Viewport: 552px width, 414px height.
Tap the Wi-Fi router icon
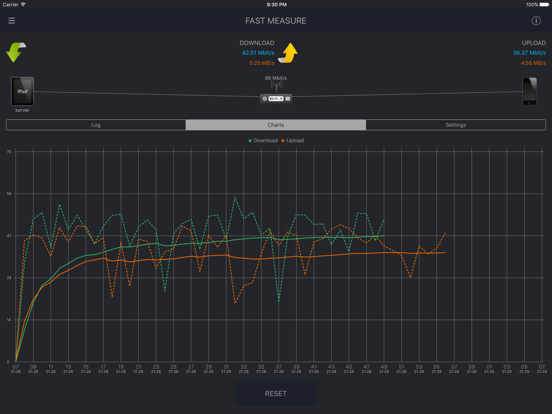coord(276,99)
